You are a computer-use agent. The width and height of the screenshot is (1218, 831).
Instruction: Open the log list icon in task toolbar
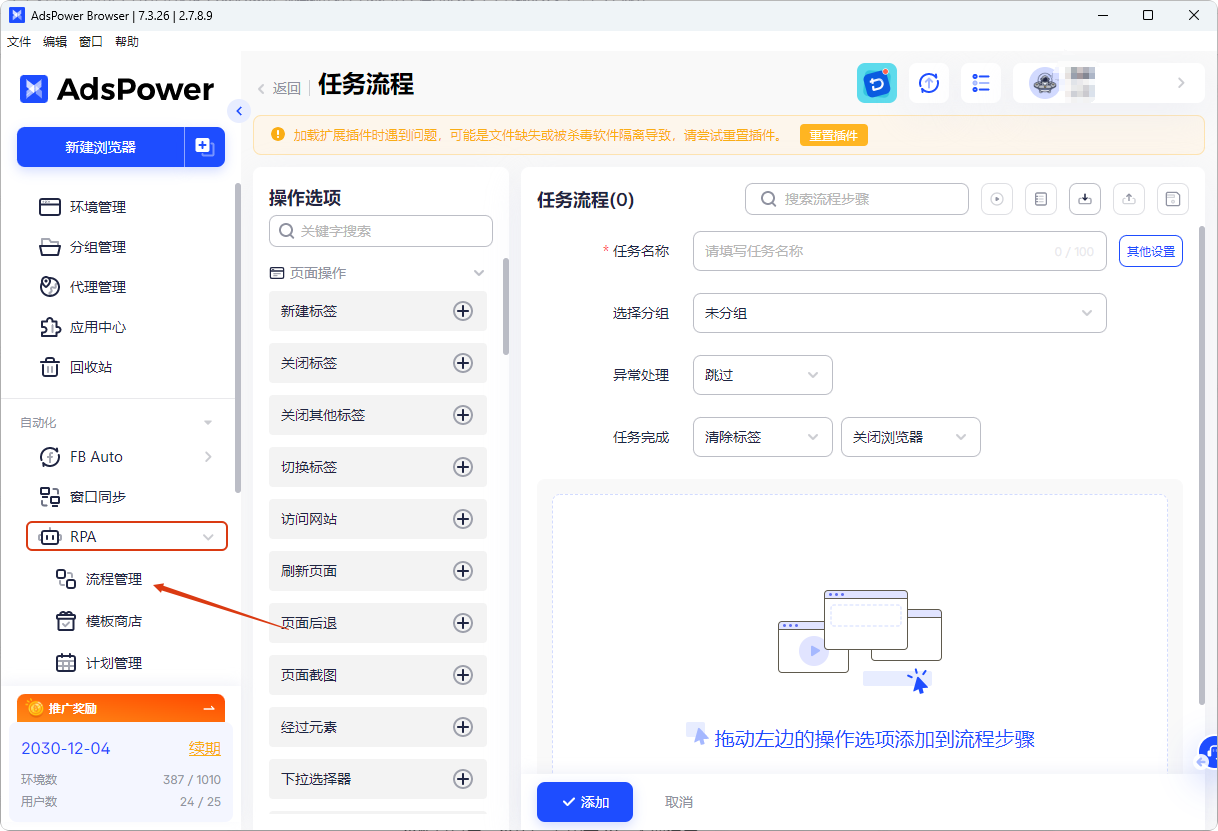1041,199
